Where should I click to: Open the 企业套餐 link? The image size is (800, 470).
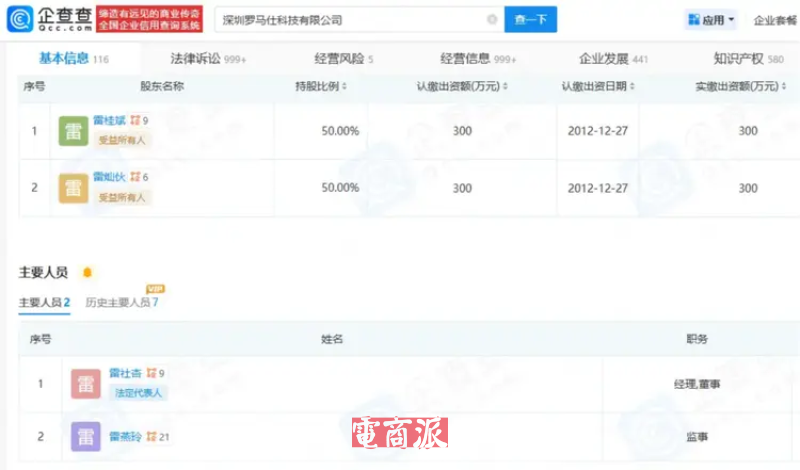(x=775, y=20)
